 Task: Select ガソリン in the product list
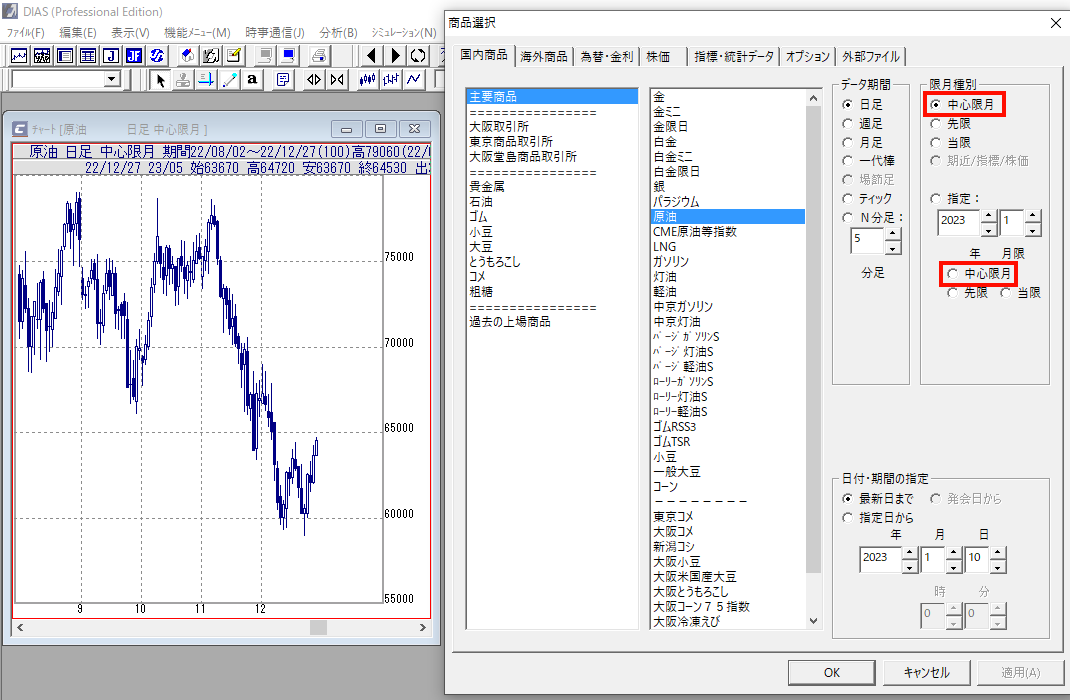click(671, 261)
